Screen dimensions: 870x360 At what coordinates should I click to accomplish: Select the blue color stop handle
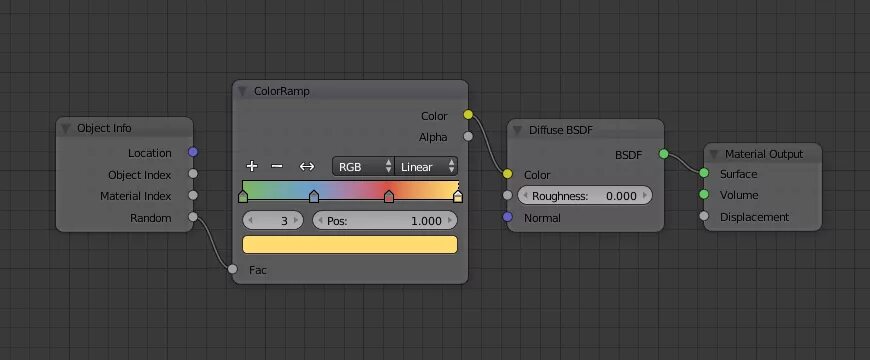pos(314,196)
